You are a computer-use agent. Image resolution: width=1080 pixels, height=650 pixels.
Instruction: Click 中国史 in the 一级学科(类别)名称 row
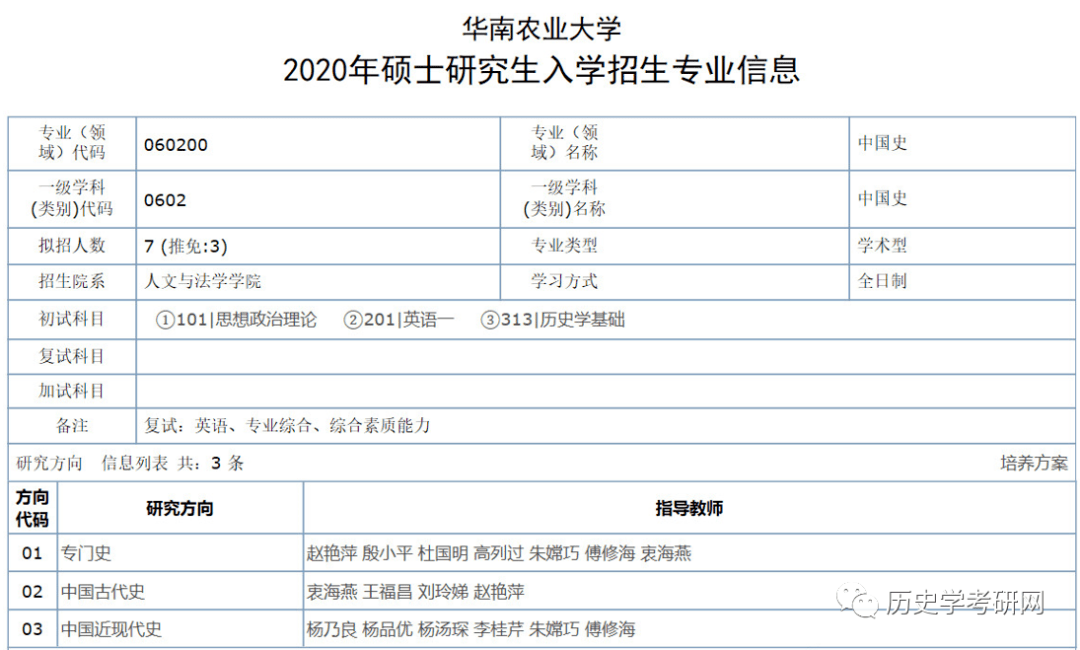coord(882,198)
